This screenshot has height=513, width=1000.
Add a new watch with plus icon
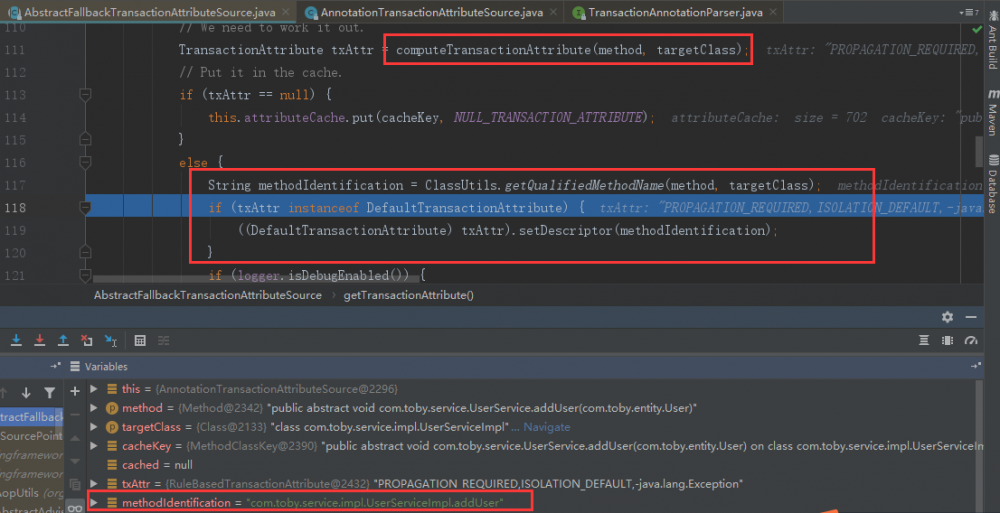(75, 391)
